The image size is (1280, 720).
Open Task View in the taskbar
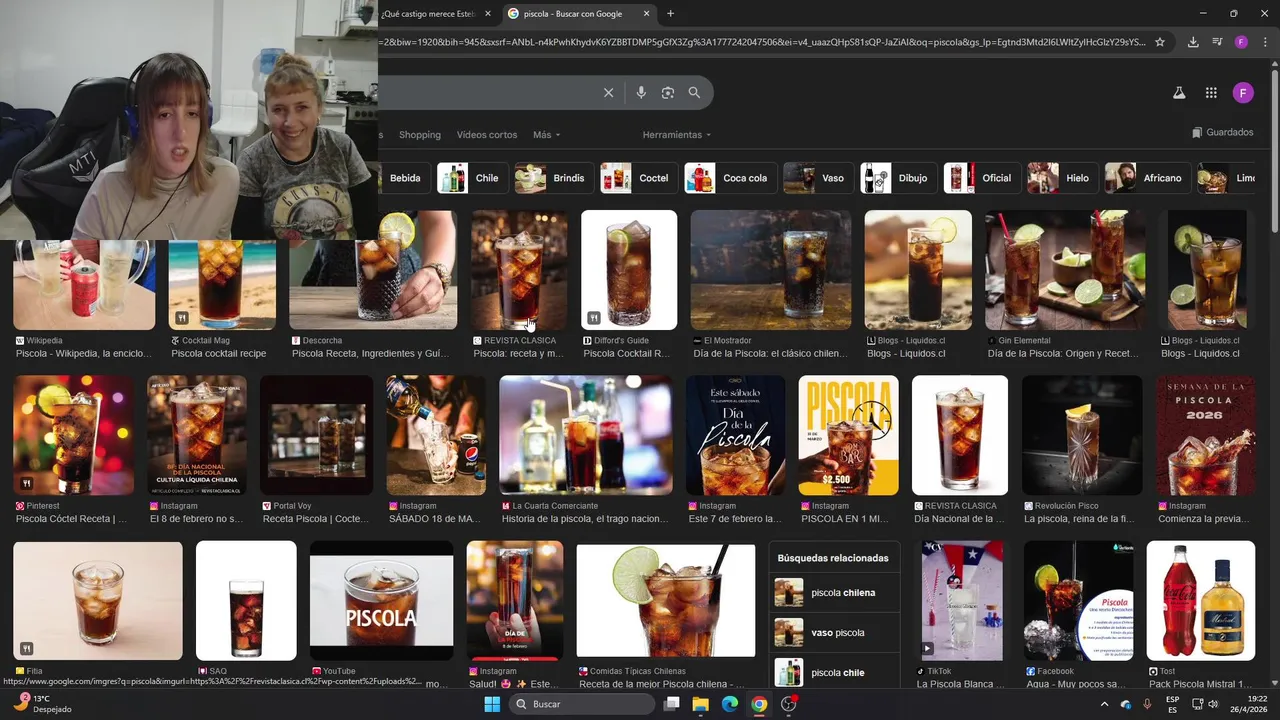[x=672, y=704]
